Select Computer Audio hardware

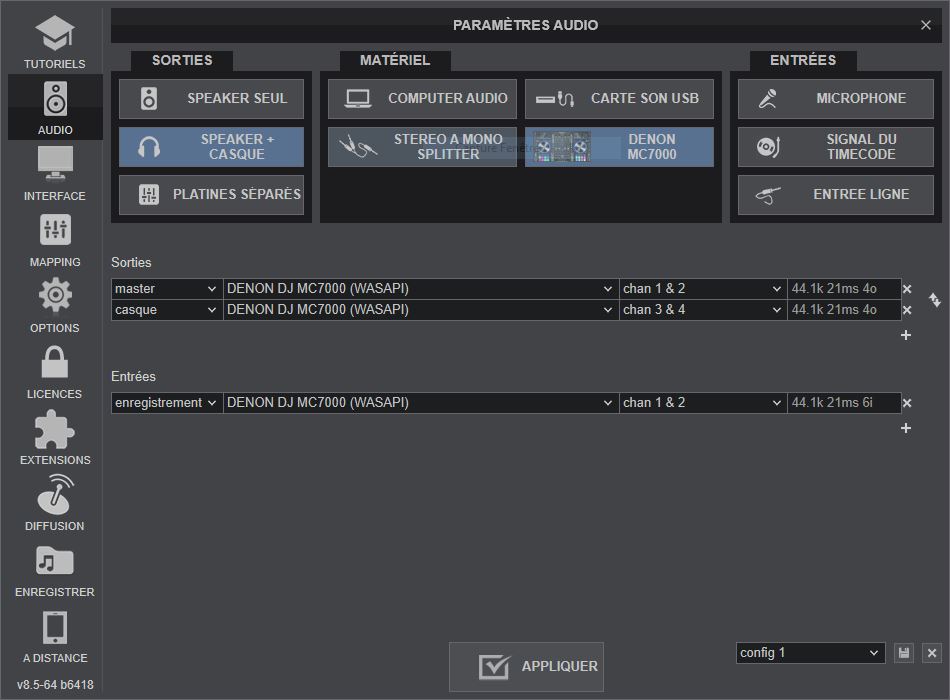422,98
